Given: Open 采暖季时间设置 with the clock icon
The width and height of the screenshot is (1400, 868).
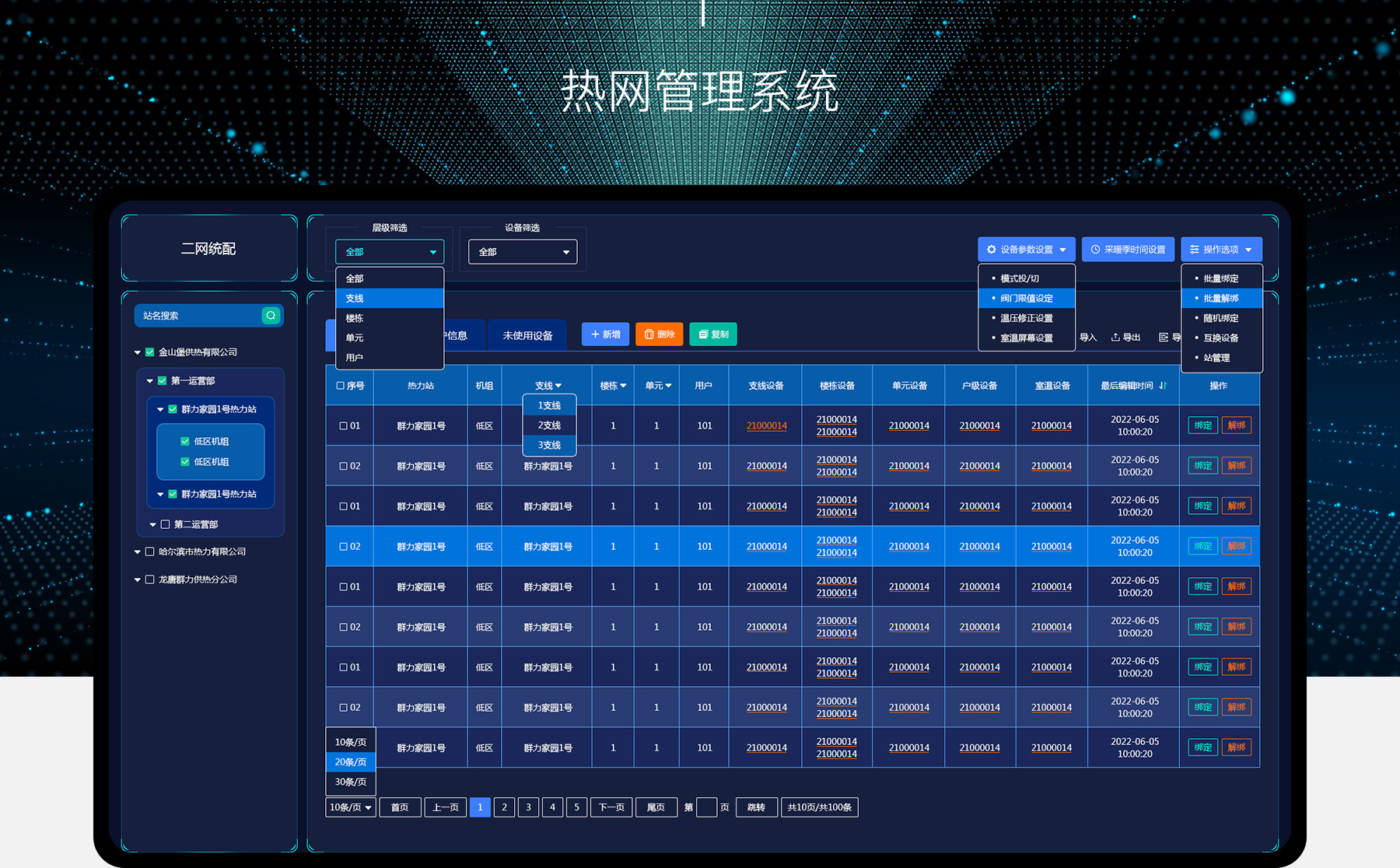Looking at the screenshot, I should pyautogui.click(x=1127, y=250).
